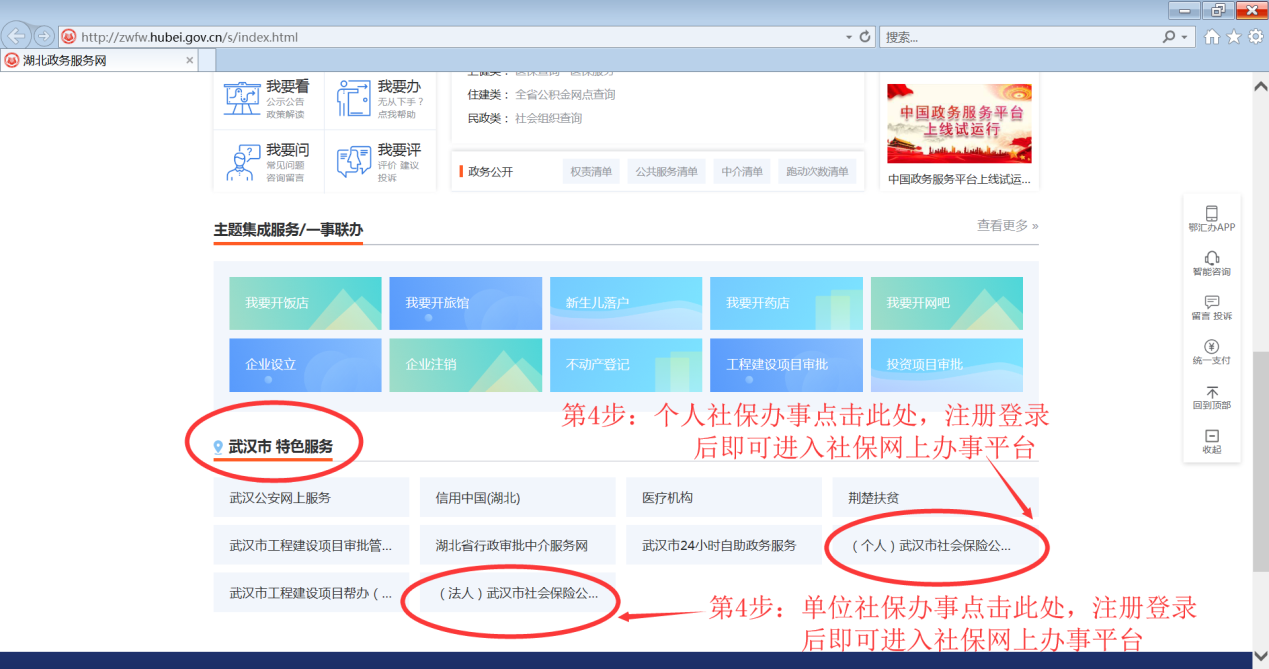Expand the search provider dropdown arrow
This screenshot has width=1269, height=669.
(1186, 37)
